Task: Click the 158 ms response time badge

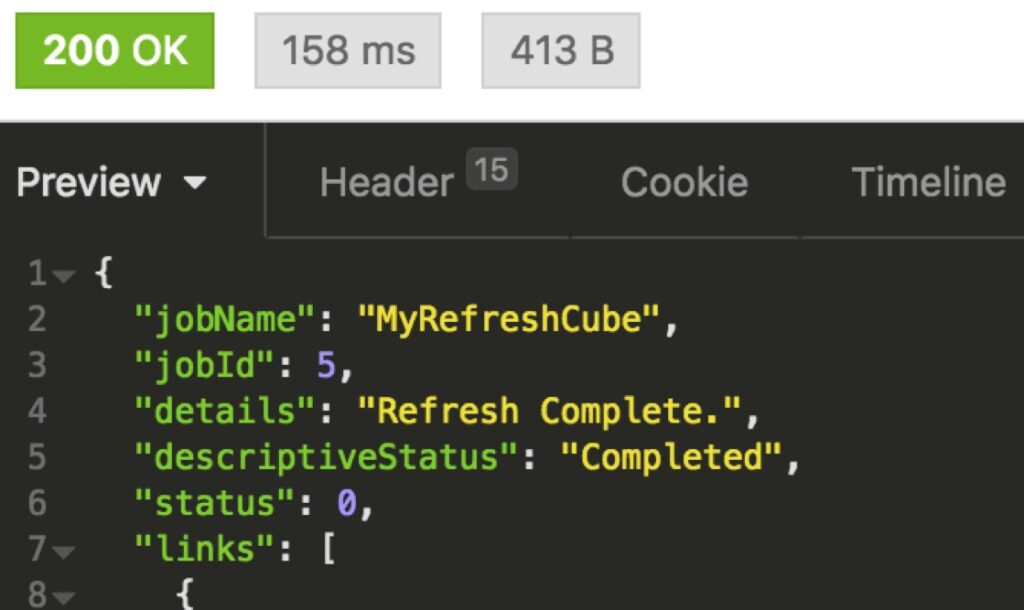Action: click(348, 51)
